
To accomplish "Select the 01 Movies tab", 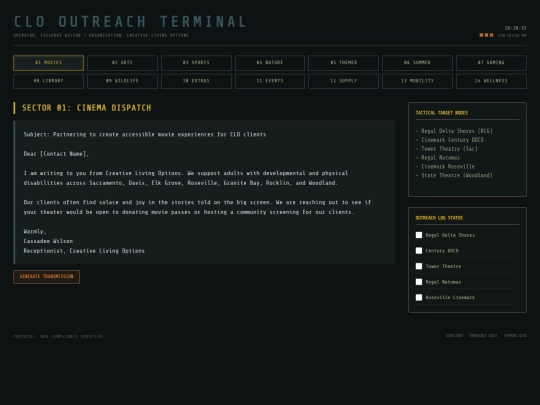I will click(48, 63).
